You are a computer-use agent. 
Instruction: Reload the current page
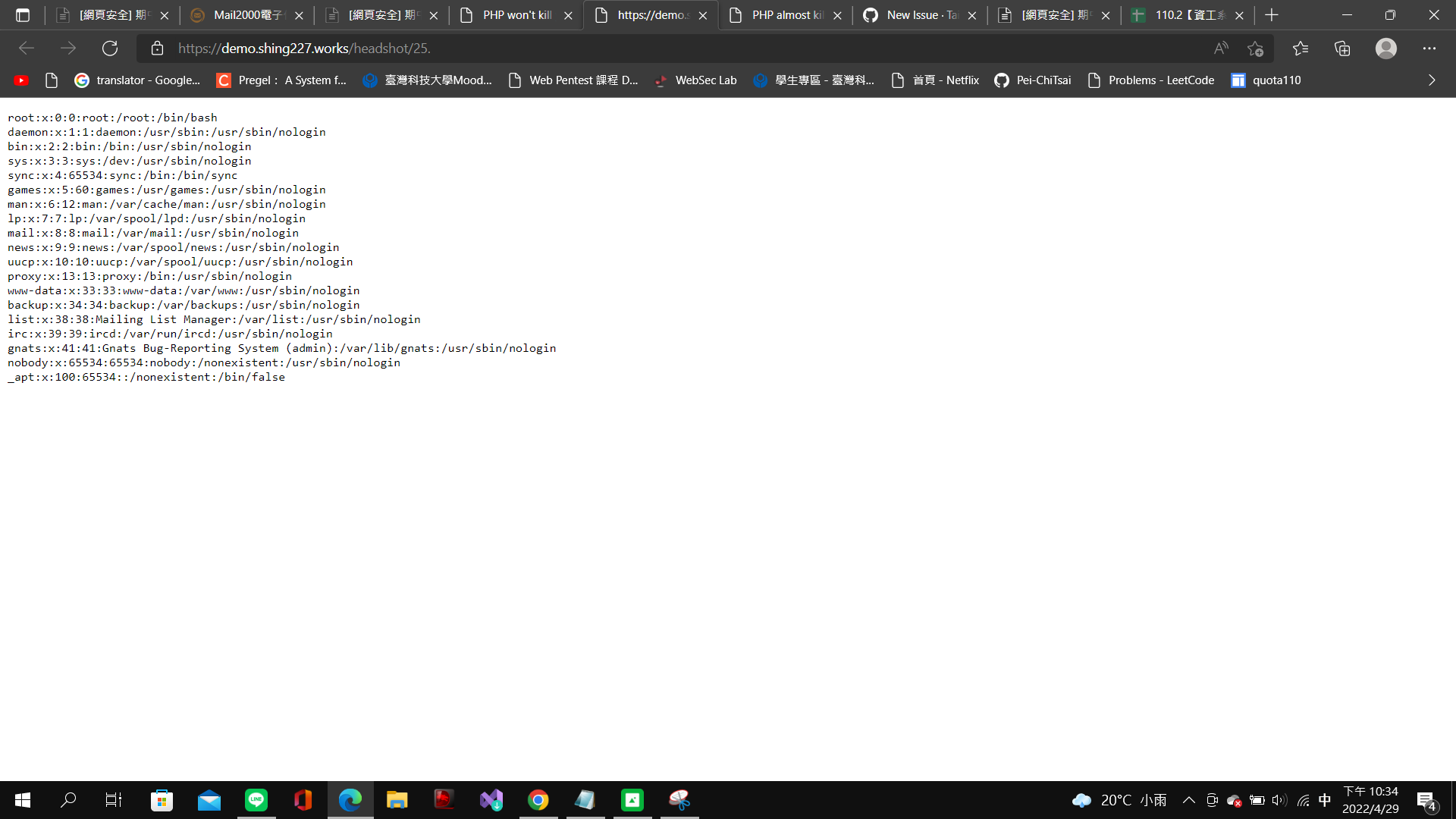point(110,48)
